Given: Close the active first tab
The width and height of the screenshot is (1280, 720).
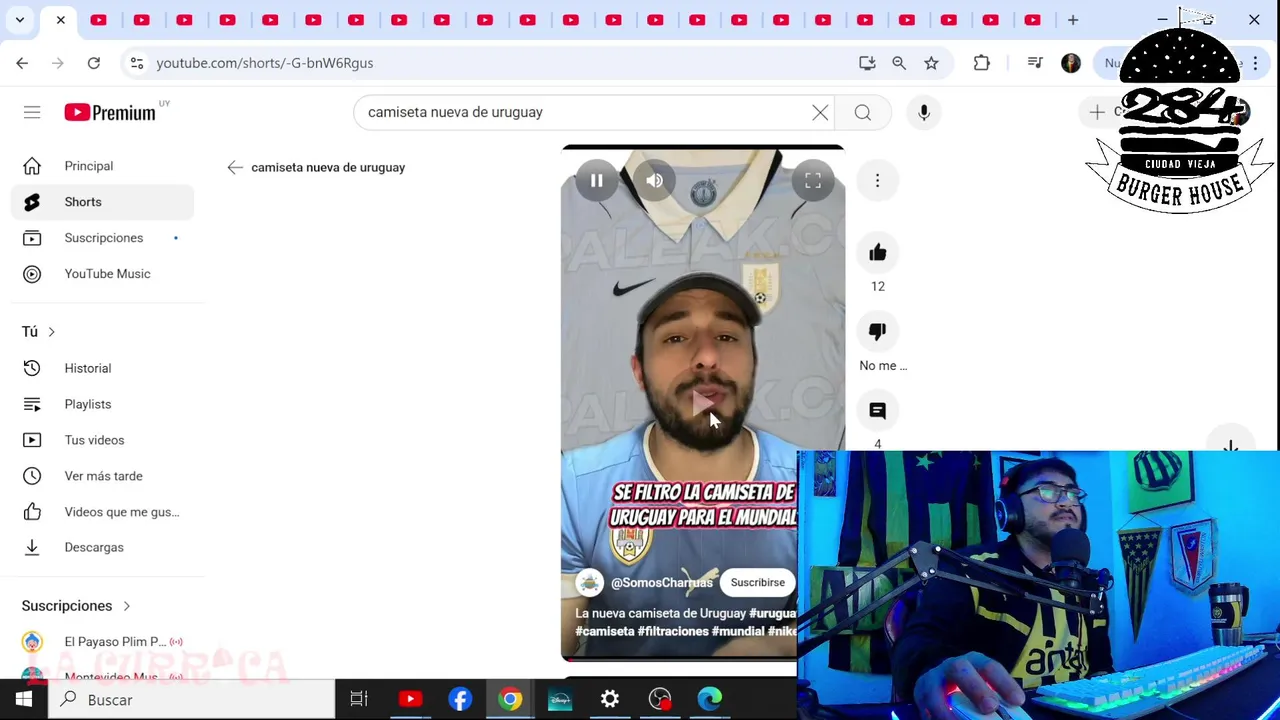Looking at the screenshot, I should pos(60,20).
